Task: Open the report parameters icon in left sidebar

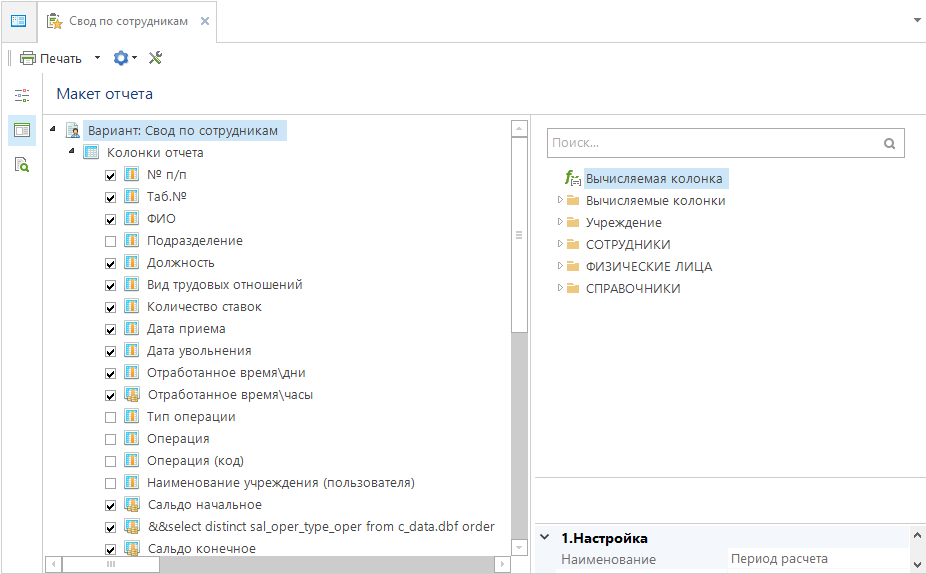Action: (21, 96)
